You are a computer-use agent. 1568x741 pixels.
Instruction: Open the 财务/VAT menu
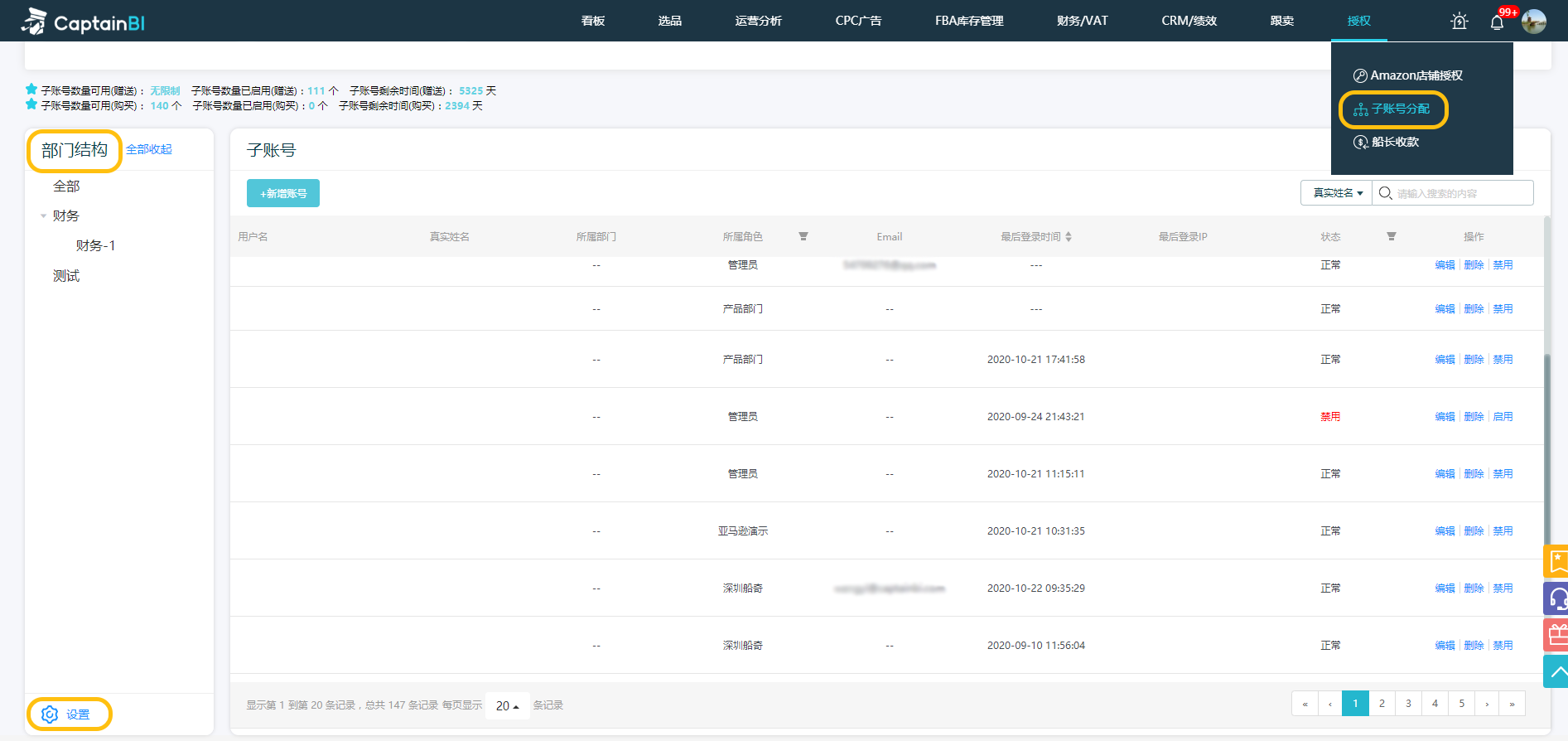1082,21
